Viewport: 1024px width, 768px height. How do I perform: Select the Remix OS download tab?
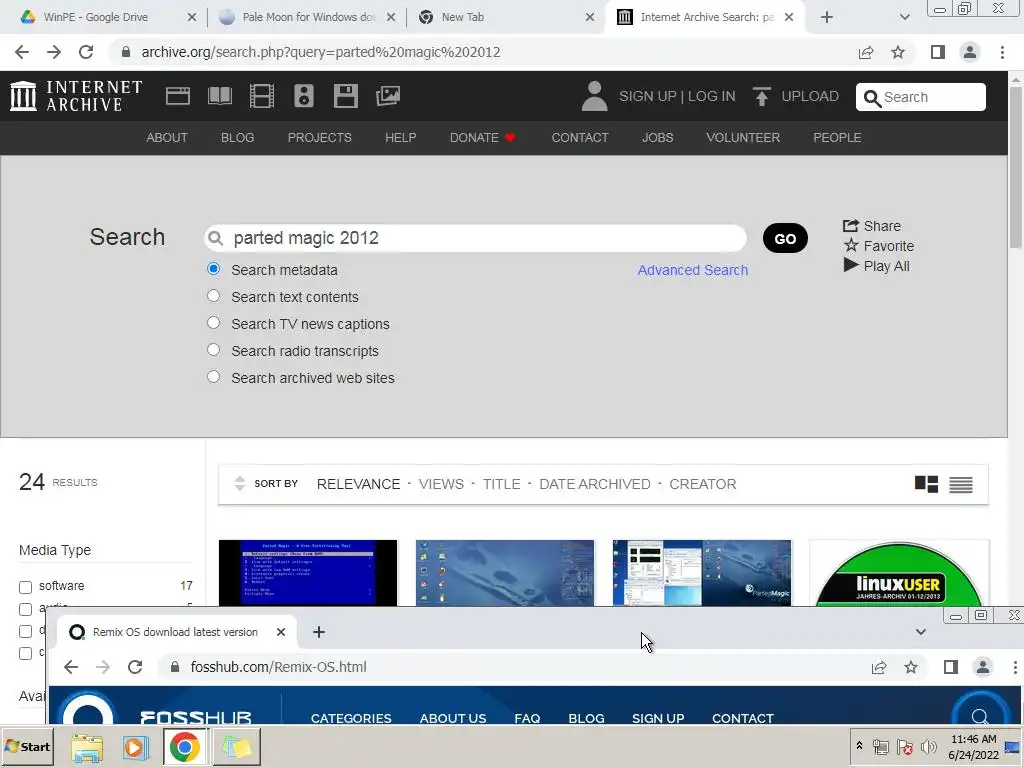pos(176,632)
